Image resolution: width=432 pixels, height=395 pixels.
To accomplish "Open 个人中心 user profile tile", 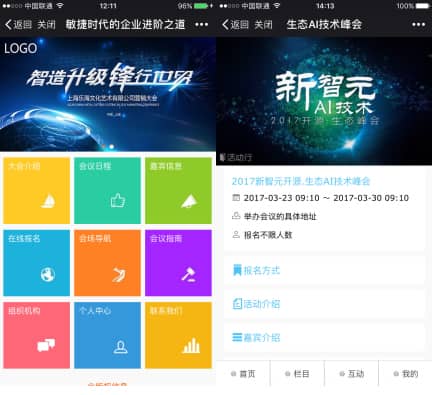I will tap(107, 335).
